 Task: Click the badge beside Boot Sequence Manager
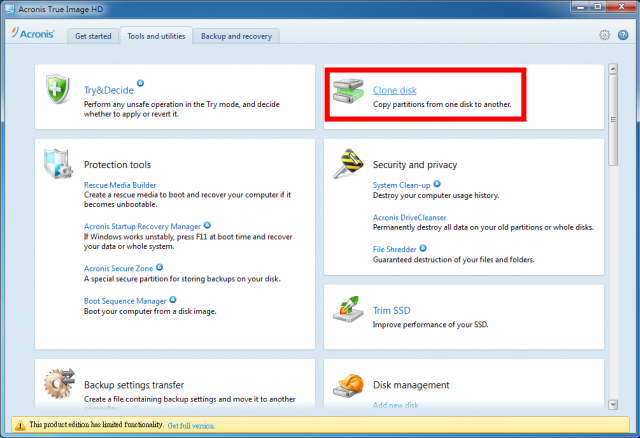(x=173, y=300)
